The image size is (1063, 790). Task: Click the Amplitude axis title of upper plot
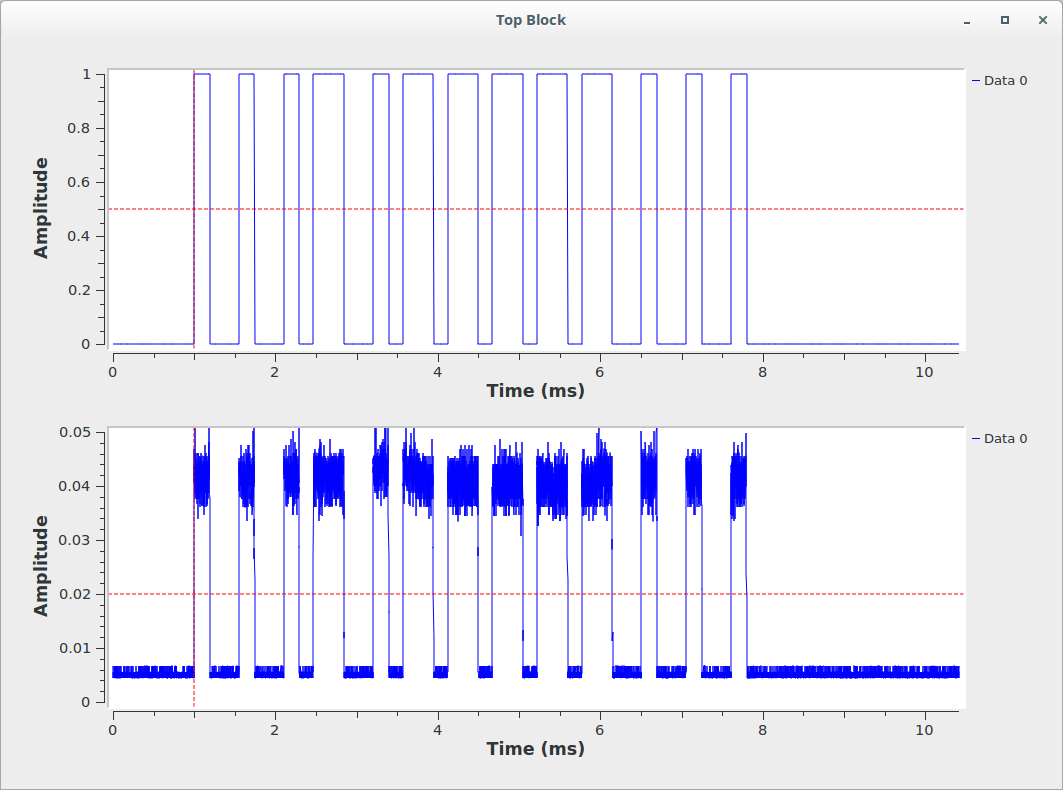[x=41, y=208]
